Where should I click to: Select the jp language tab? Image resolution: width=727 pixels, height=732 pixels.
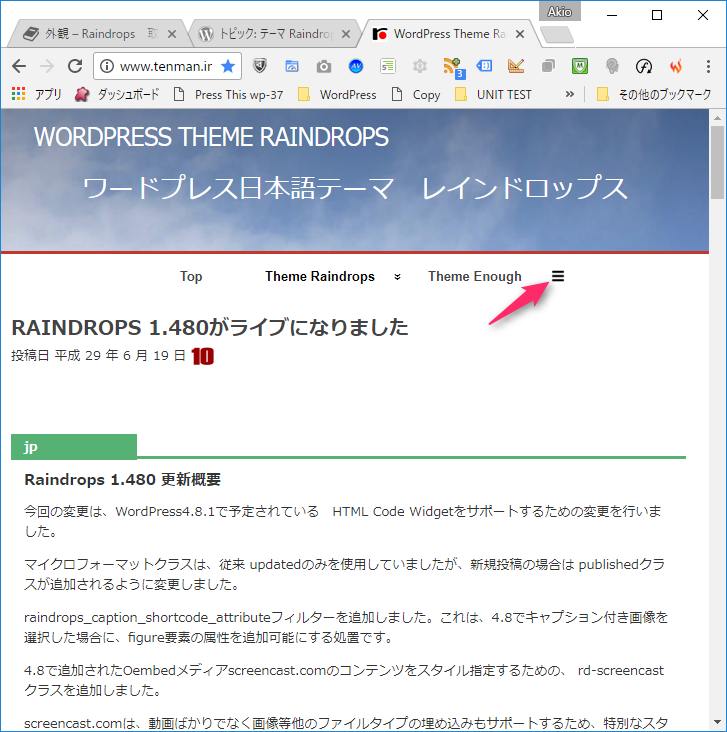[74, 447]
